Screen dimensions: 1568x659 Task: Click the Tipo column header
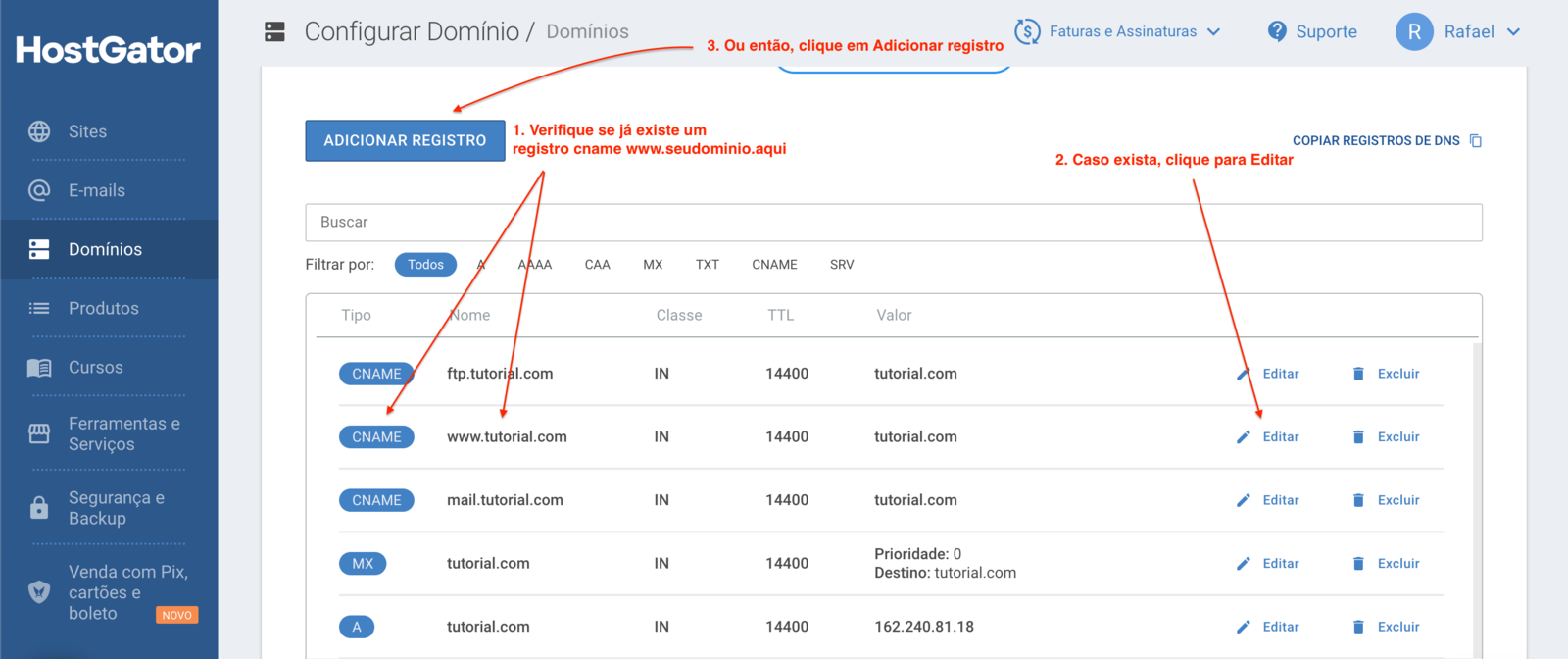(356, 315)
